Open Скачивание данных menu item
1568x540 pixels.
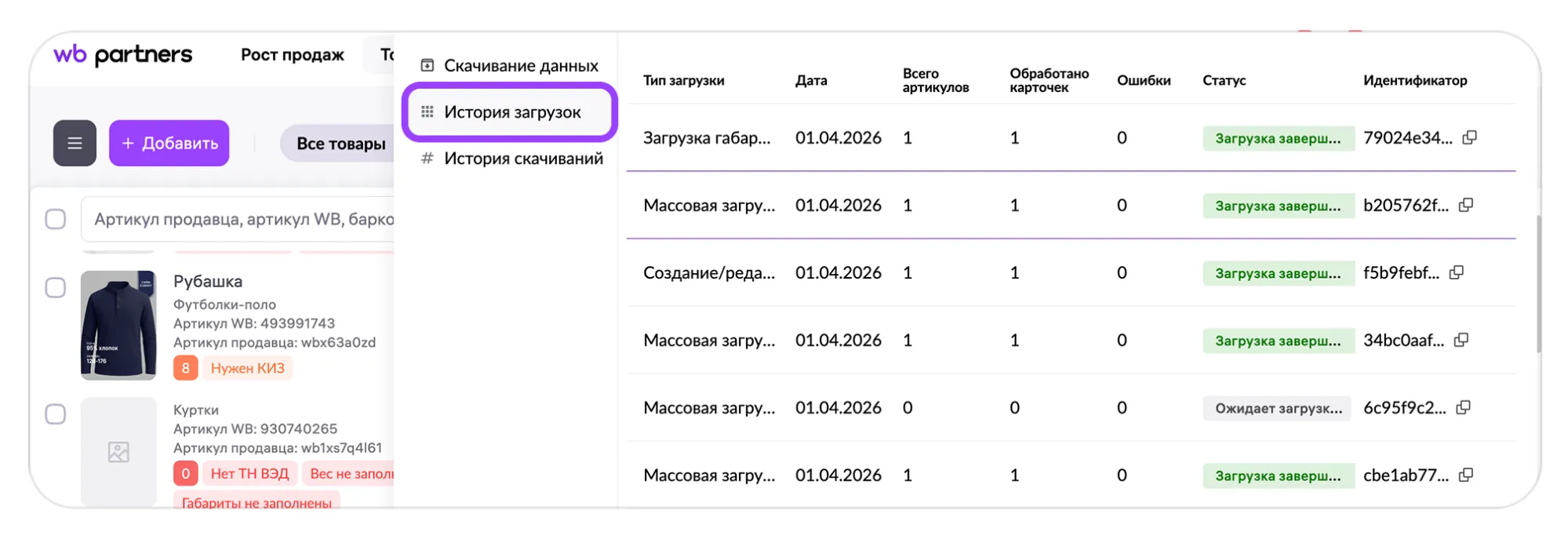(510, 66)
